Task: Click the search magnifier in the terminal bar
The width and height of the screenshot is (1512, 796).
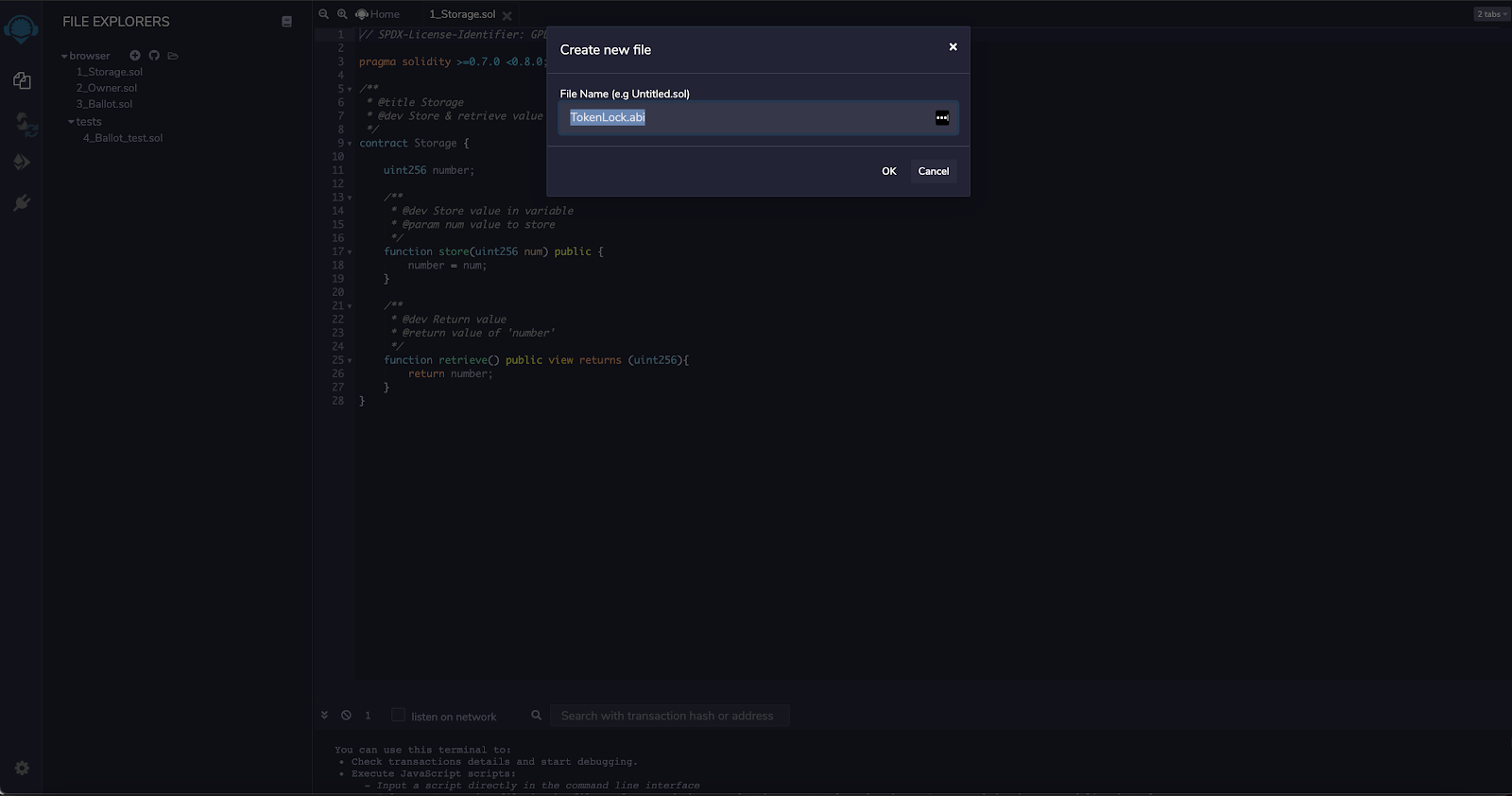Action: click(537, 716)
